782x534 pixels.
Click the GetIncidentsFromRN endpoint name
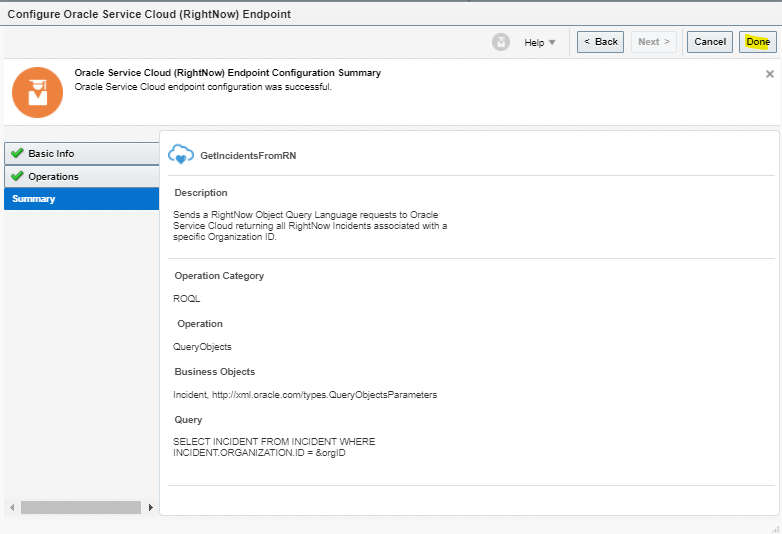[248, 156]
